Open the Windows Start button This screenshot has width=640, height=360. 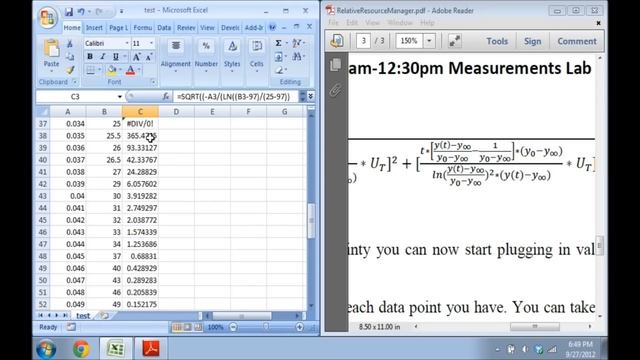pos(46,349)
